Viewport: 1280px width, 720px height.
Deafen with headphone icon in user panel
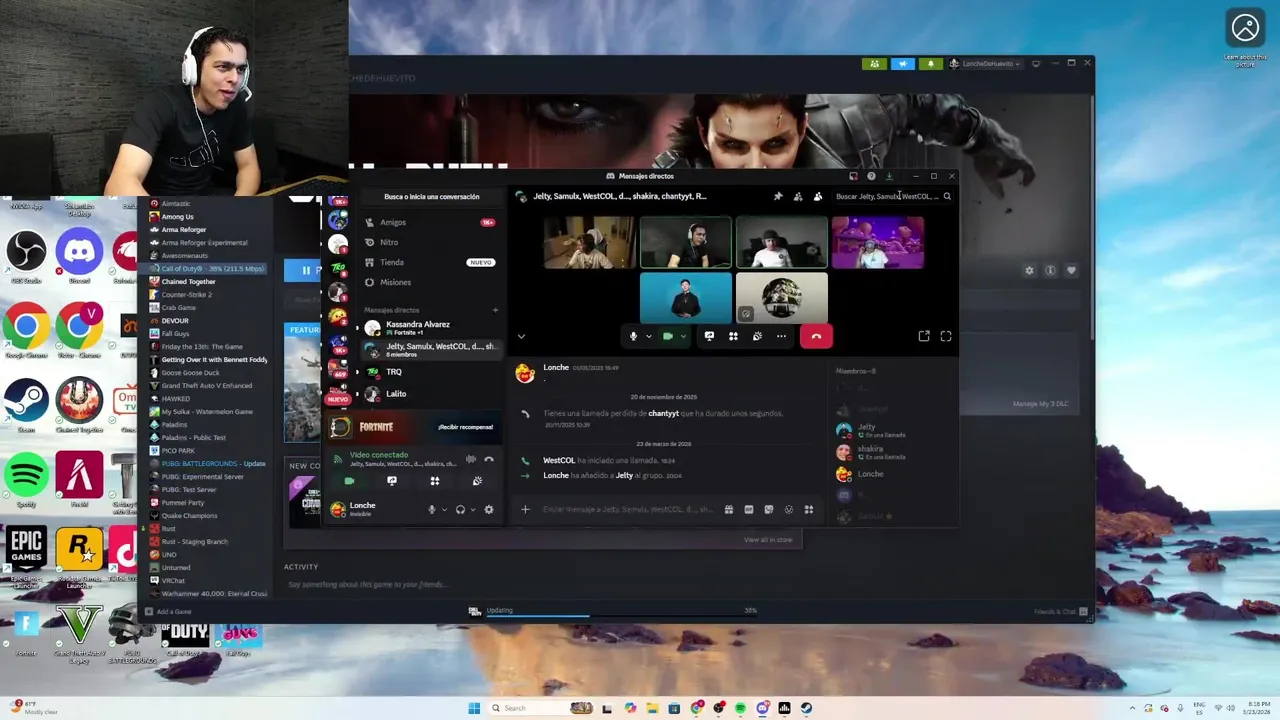tap(460, 509)
